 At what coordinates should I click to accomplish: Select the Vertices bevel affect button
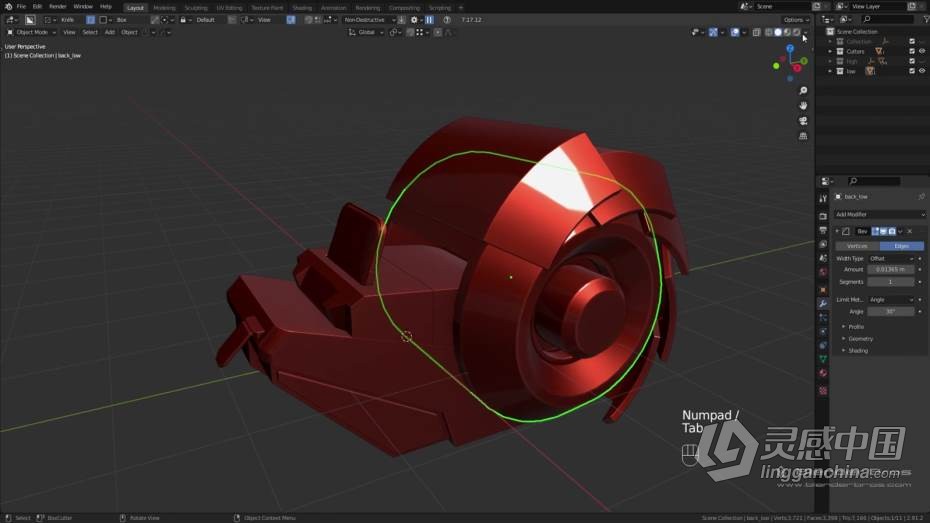(857, 246)
